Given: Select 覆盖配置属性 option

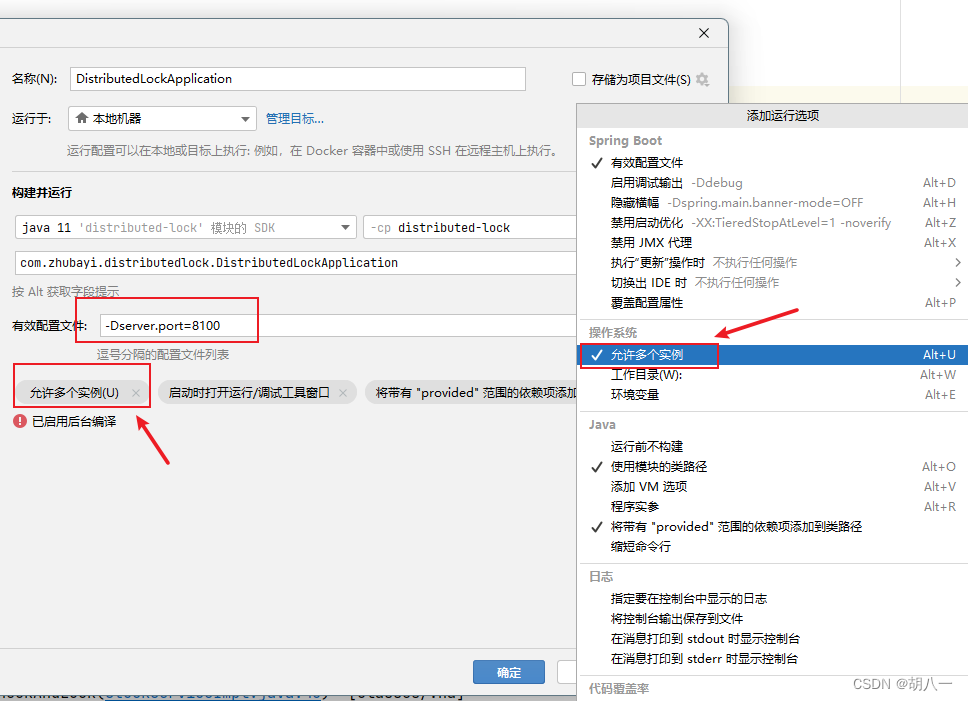Looking at the screenshot, I should 773,303.
